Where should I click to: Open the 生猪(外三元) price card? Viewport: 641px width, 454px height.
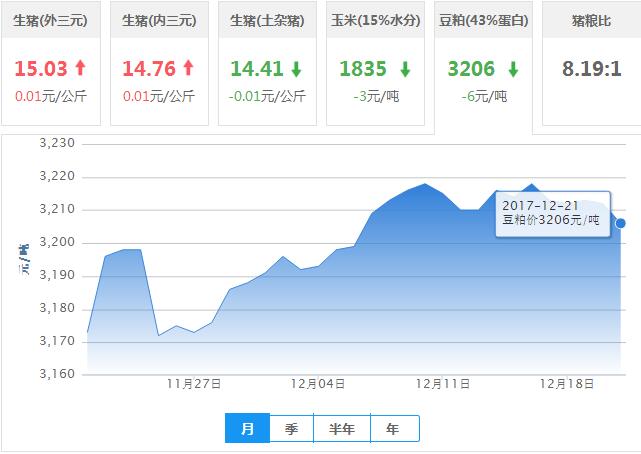point(51,63)
